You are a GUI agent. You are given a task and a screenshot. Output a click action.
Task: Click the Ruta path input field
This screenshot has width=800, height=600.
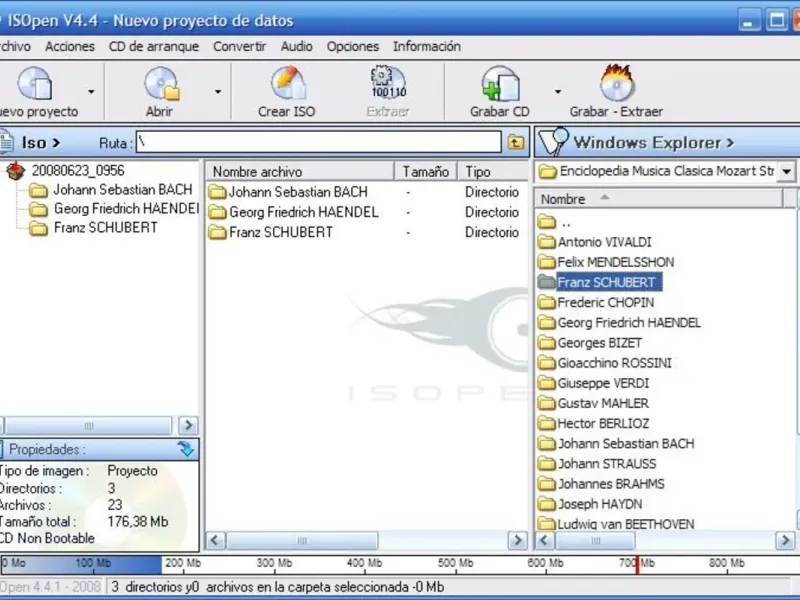coord(318,142)
